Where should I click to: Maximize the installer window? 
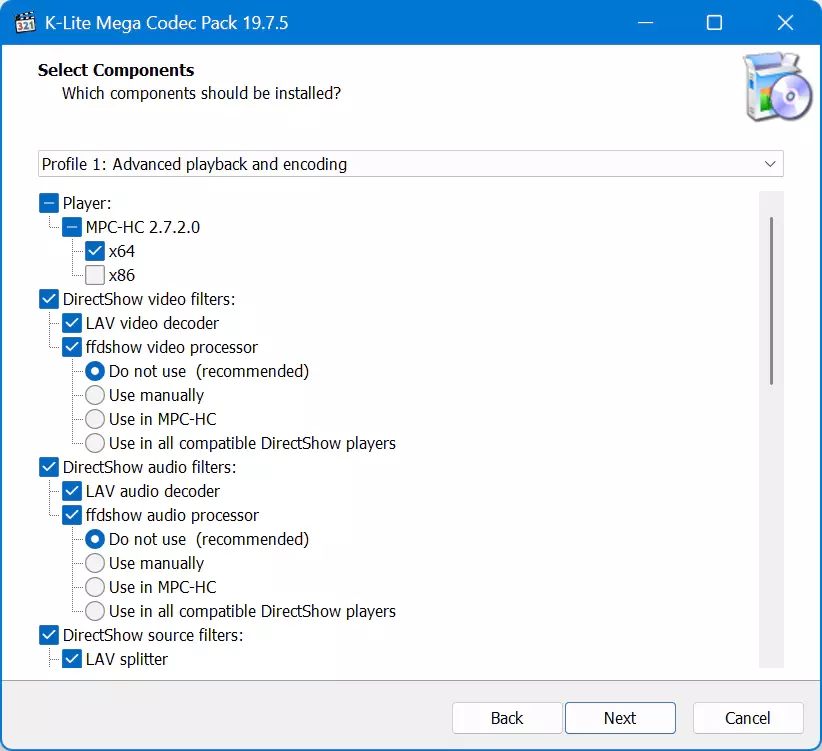[x=715, y=23]
